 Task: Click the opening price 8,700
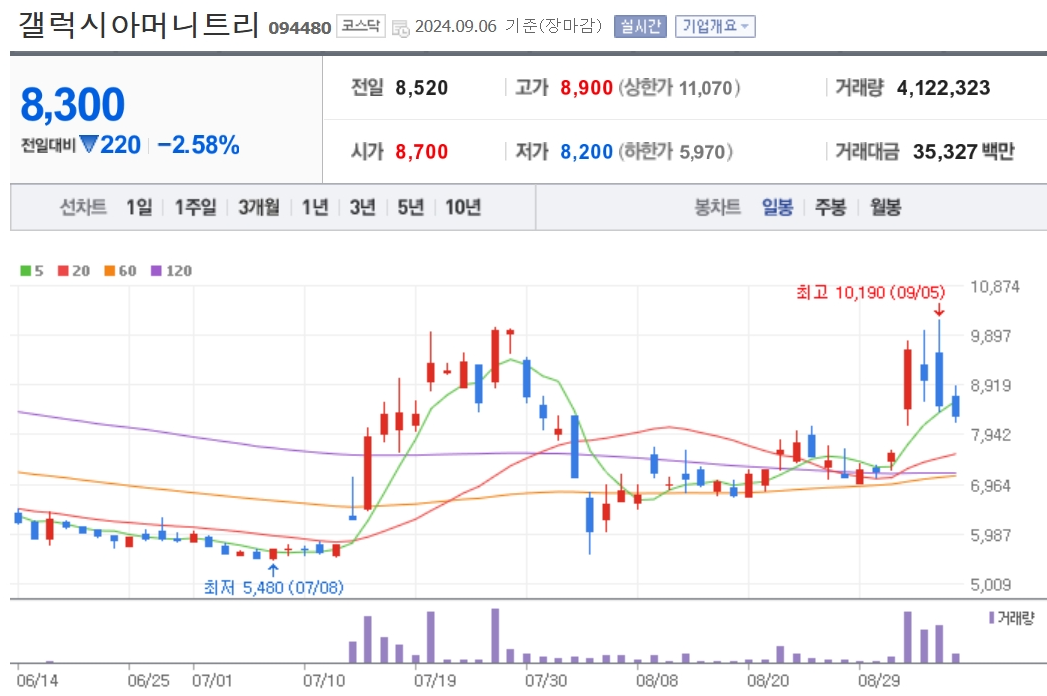(x=421, y=152)
